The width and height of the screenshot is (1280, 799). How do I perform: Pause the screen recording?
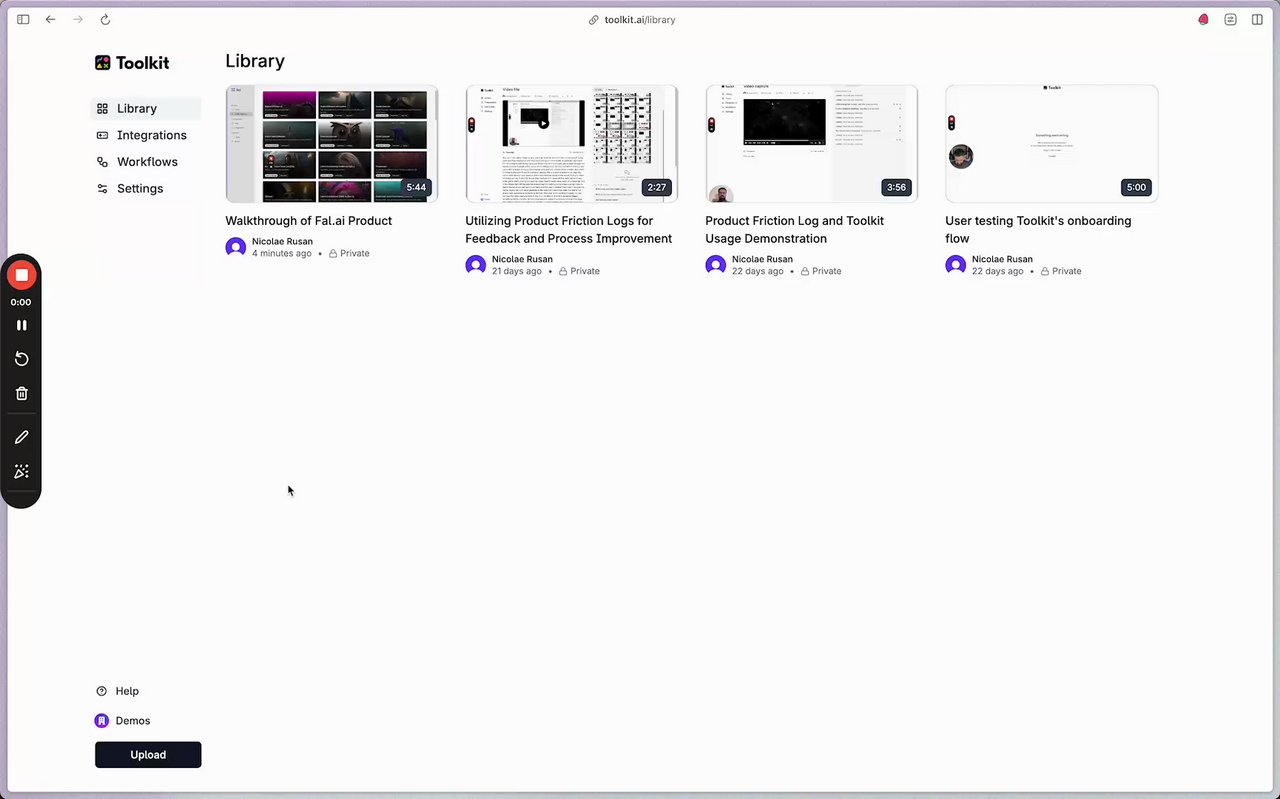point(21,325)
